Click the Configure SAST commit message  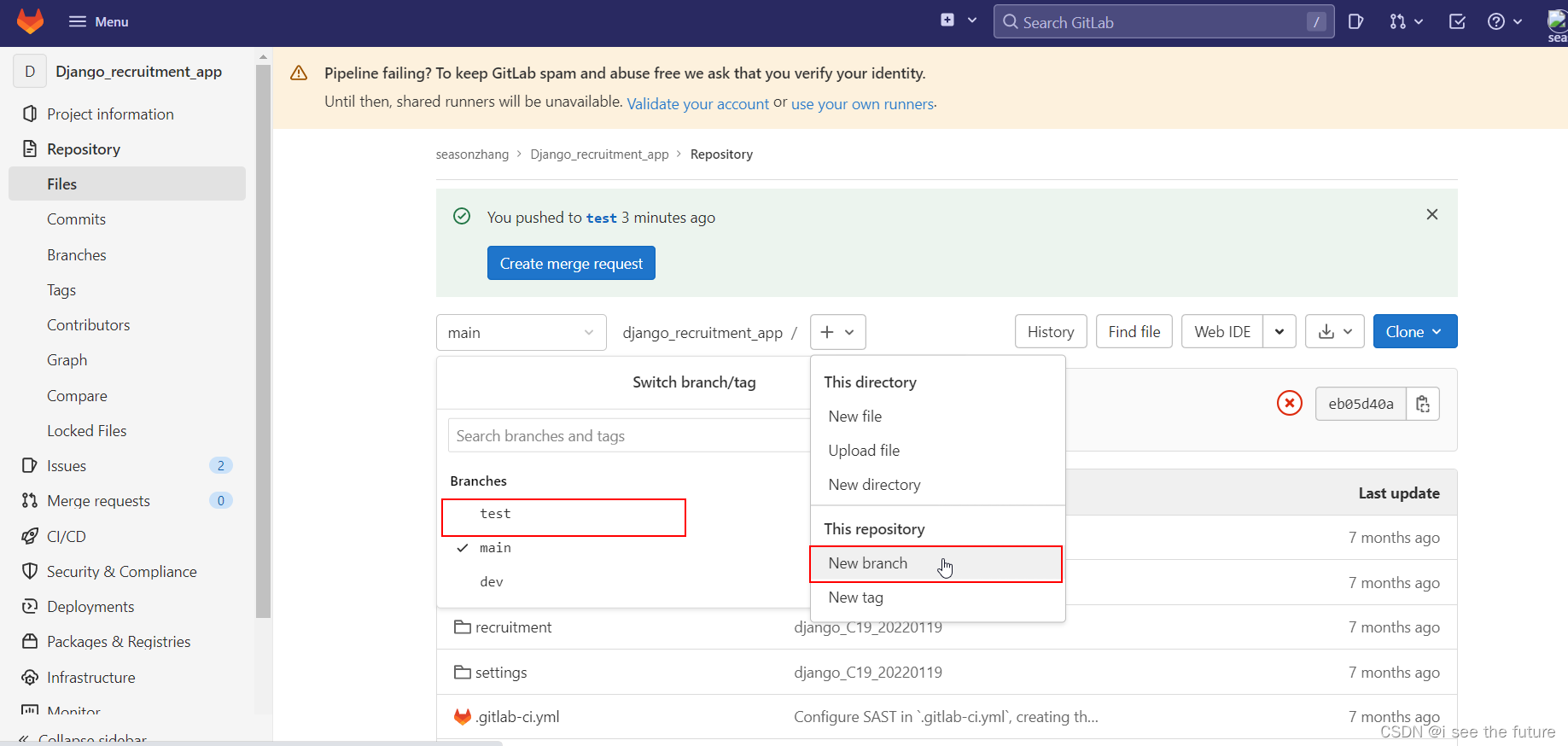click(946, 717)
